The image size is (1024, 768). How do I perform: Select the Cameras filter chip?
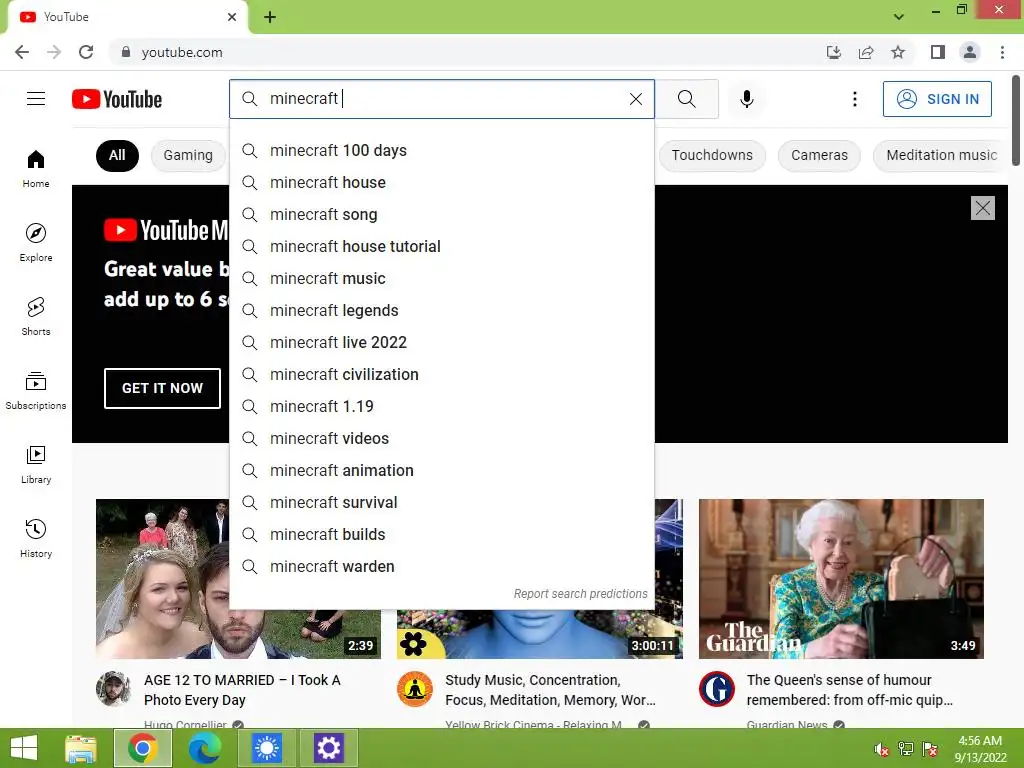point(819,155)
